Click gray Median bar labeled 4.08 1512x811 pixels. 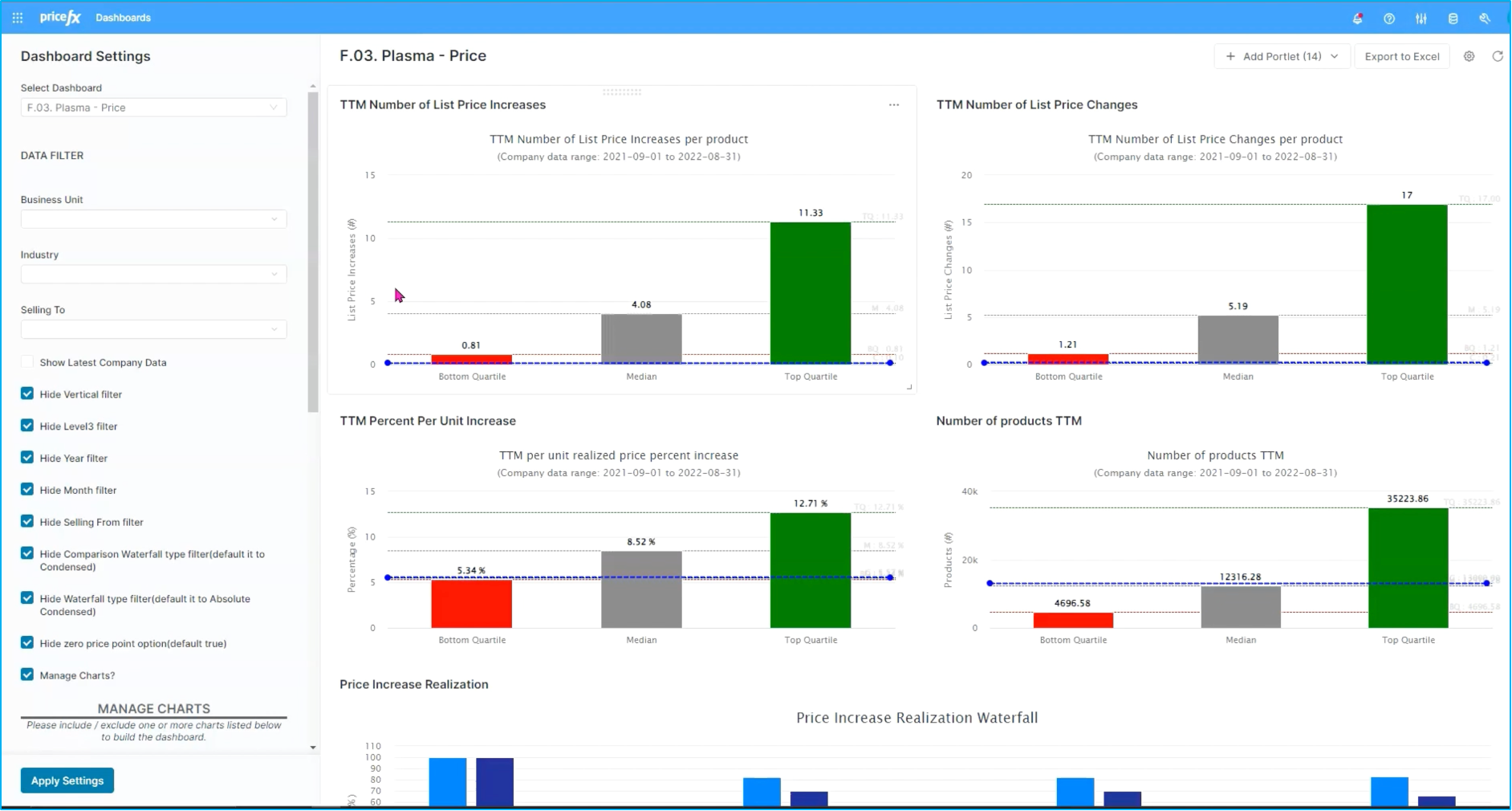(x=641, y=339)
